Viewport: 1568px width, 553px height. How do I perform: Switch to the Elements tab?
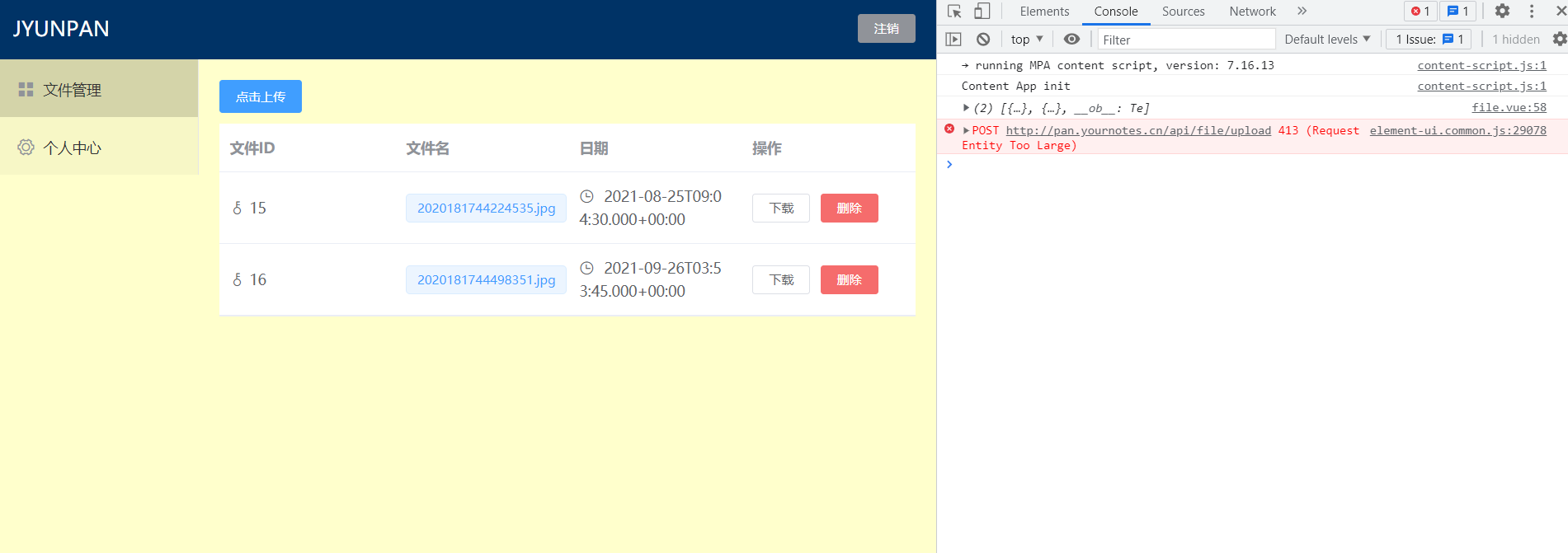1044,12
